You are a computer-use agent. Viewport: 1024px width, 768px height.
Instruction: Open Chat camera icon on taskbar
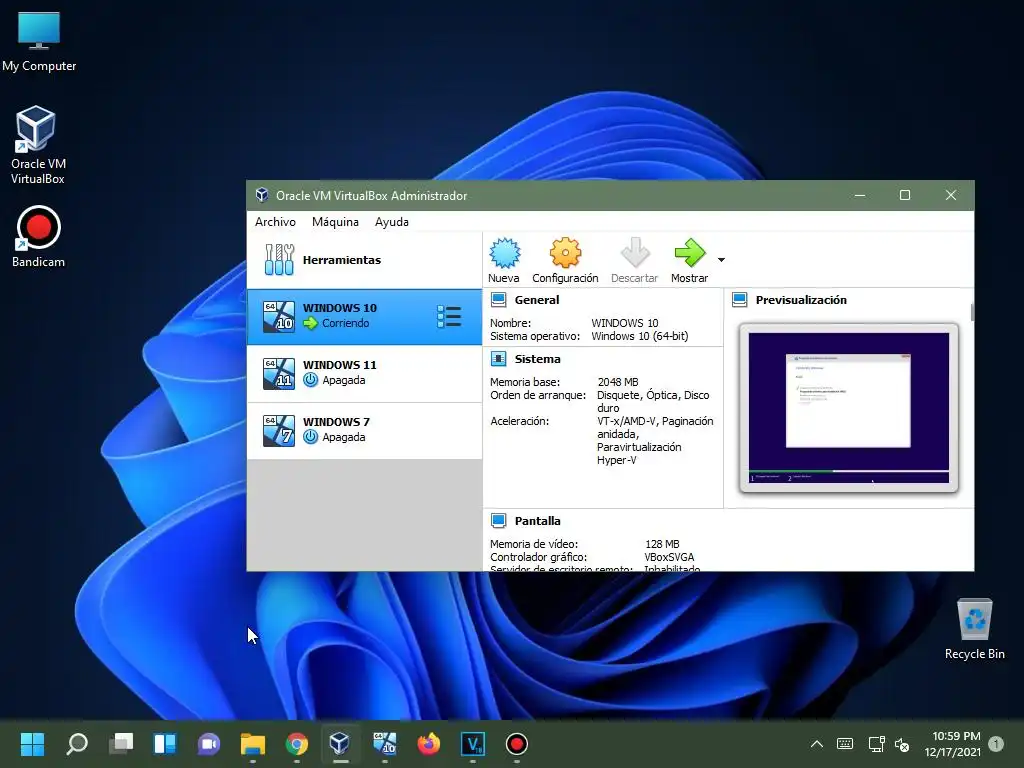(209, 744)
